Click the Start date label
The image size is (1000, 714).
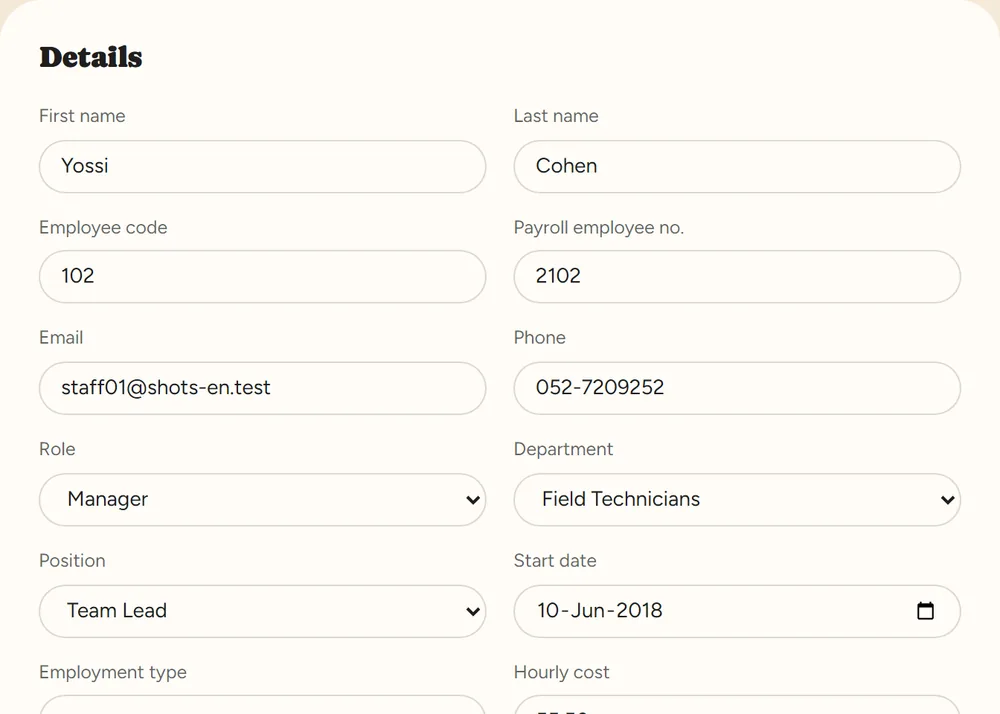[555, 560]
